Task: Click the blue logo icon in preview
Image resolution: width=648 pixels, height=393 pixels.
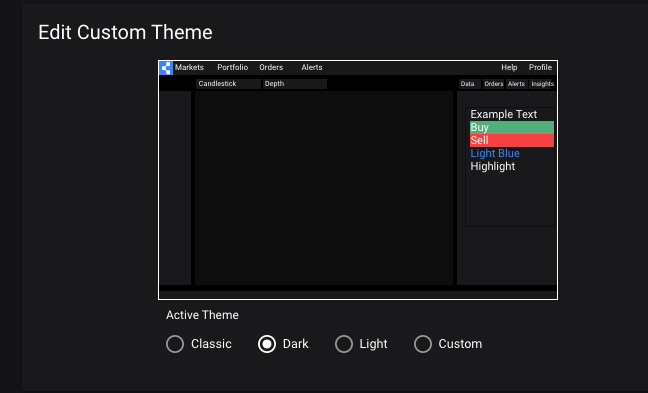Action: coord(166,68)
